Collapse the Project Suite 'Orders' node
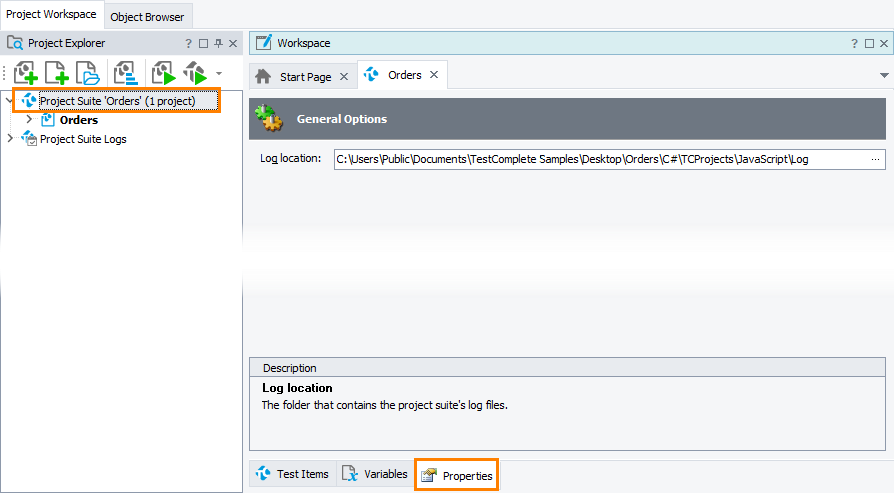The width and height of the screenshot is (894, 493). 9,101
